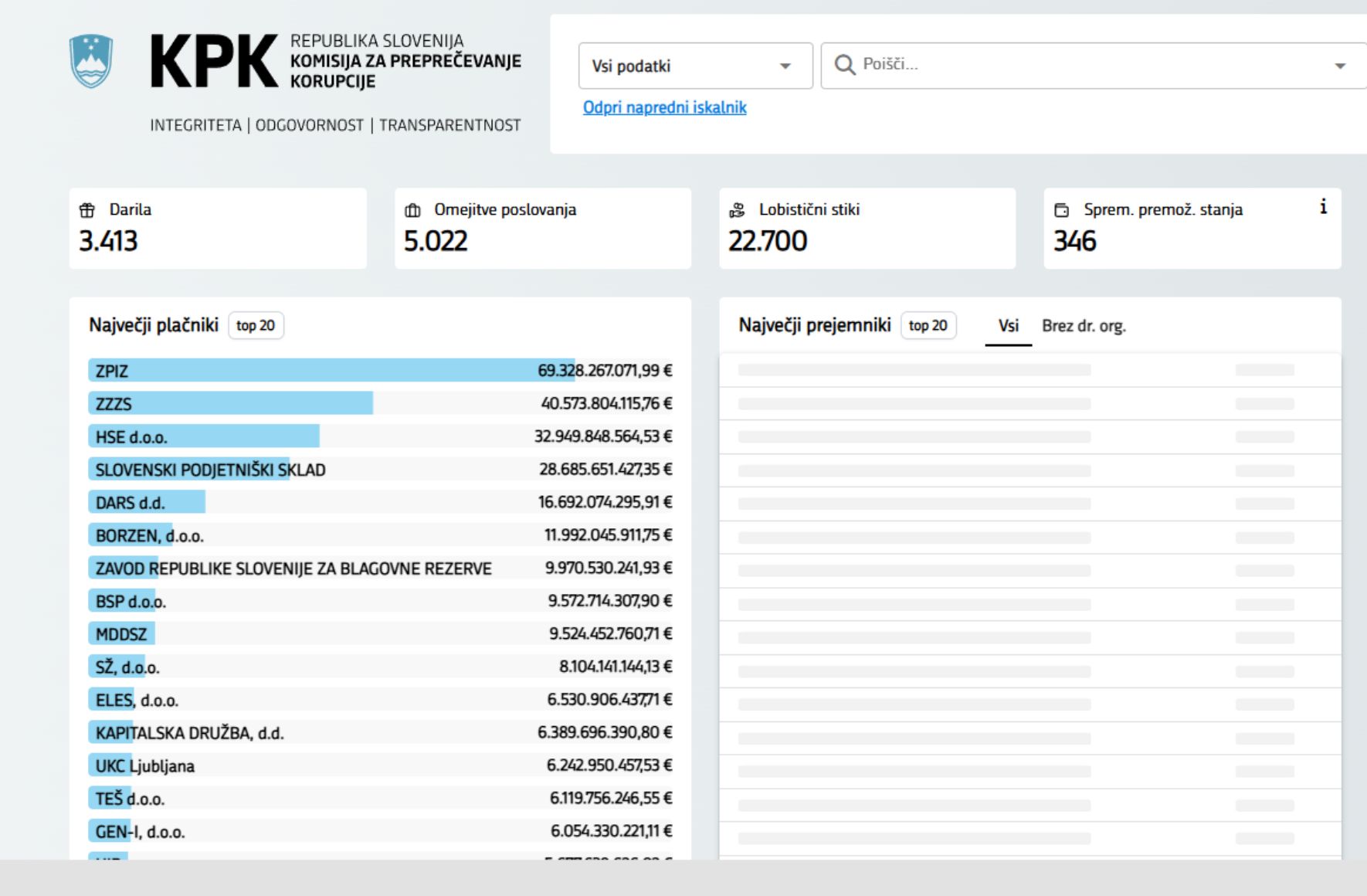
Task: Select the DARS d.d. payer row
Action: pyautogui.click(x=380, y=502)
